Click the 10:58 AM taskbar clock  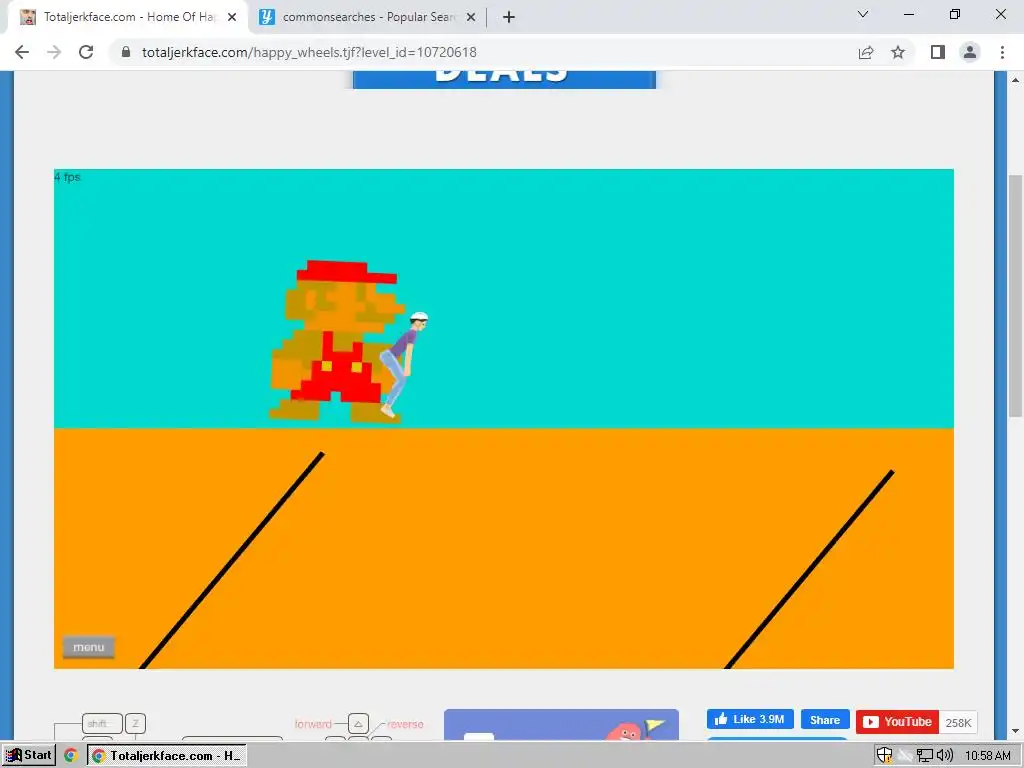coord(987,756)
